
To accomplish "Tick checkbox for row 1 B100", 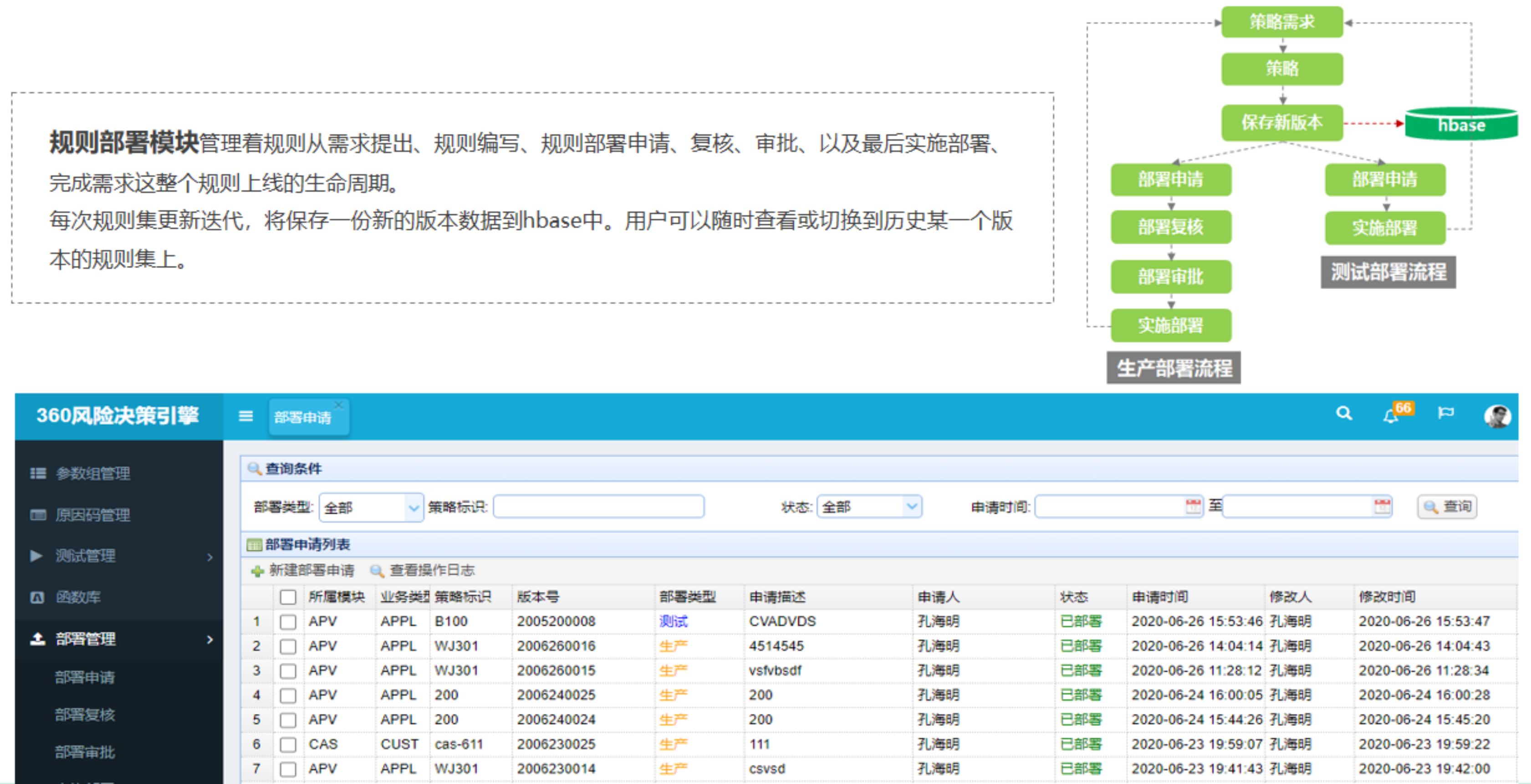I will coord(288,622).
